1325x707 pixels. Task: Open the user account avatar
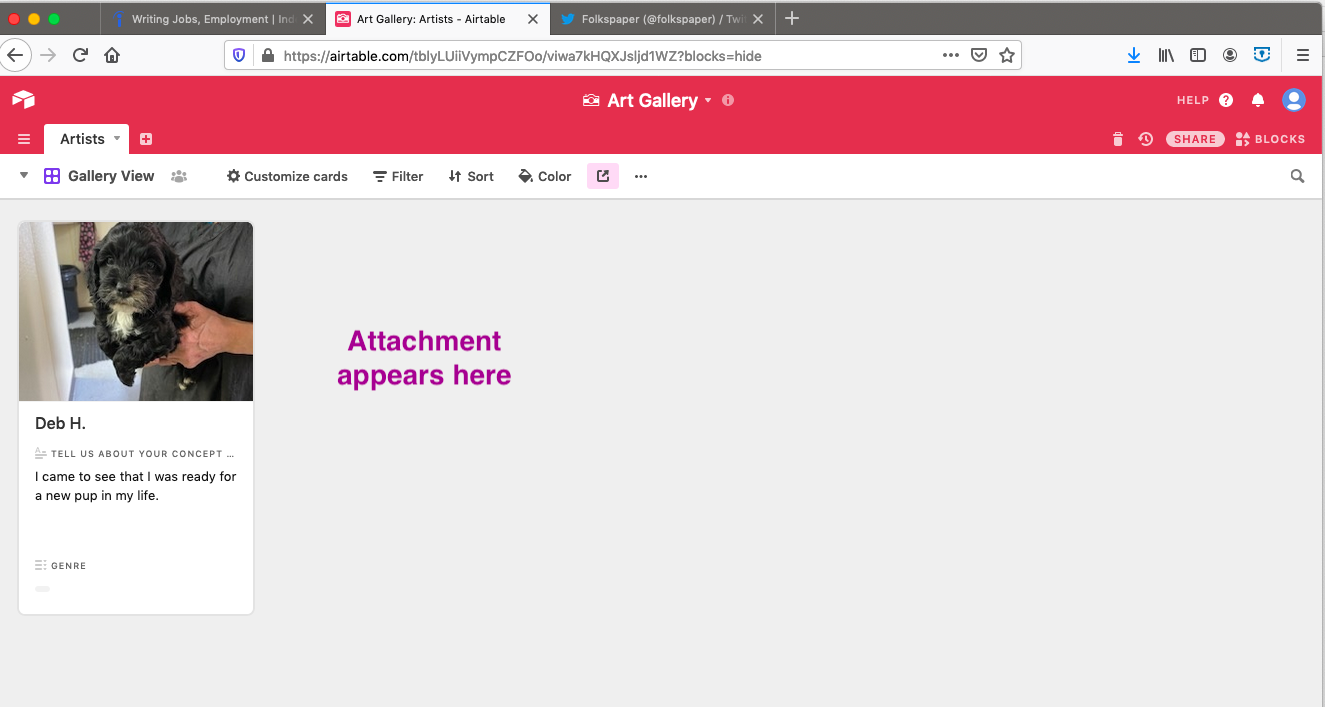pos(1294,100)
